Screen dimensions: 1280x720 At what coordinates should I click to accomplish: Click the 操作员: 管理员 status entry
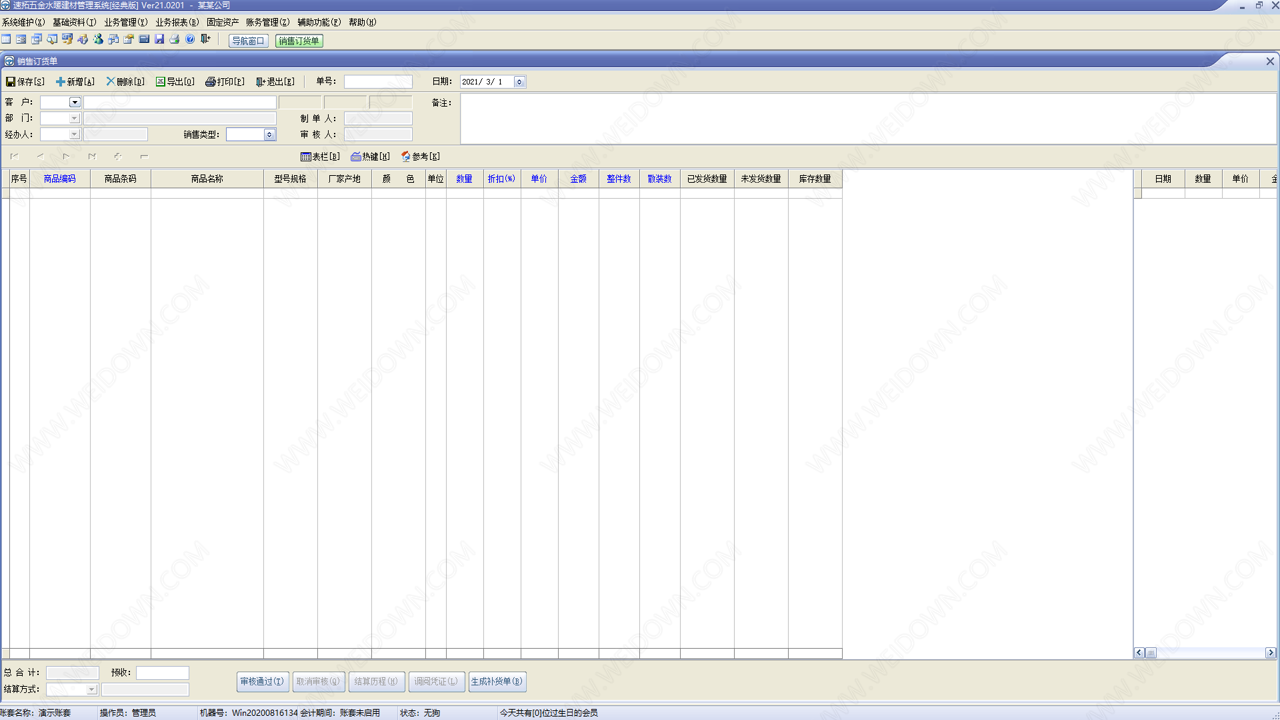128,713
